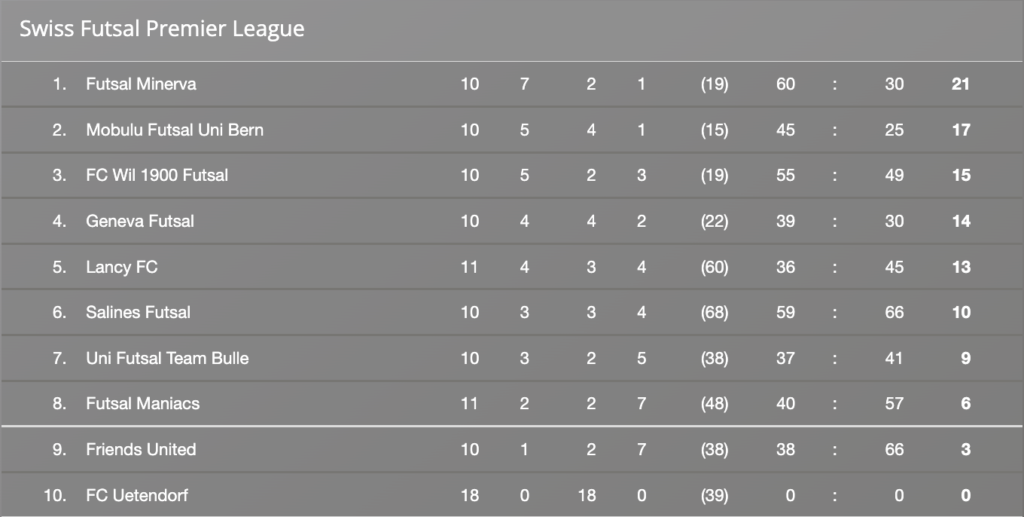Click FC Wil 1900 Futsal's 15 points
Screen dimensions: 1024x517
[x=961, y=176]
